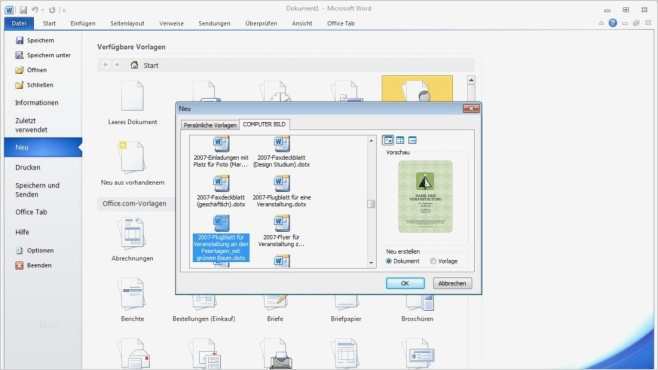Select the Leeres Dokument template

(x=133, y=103)
